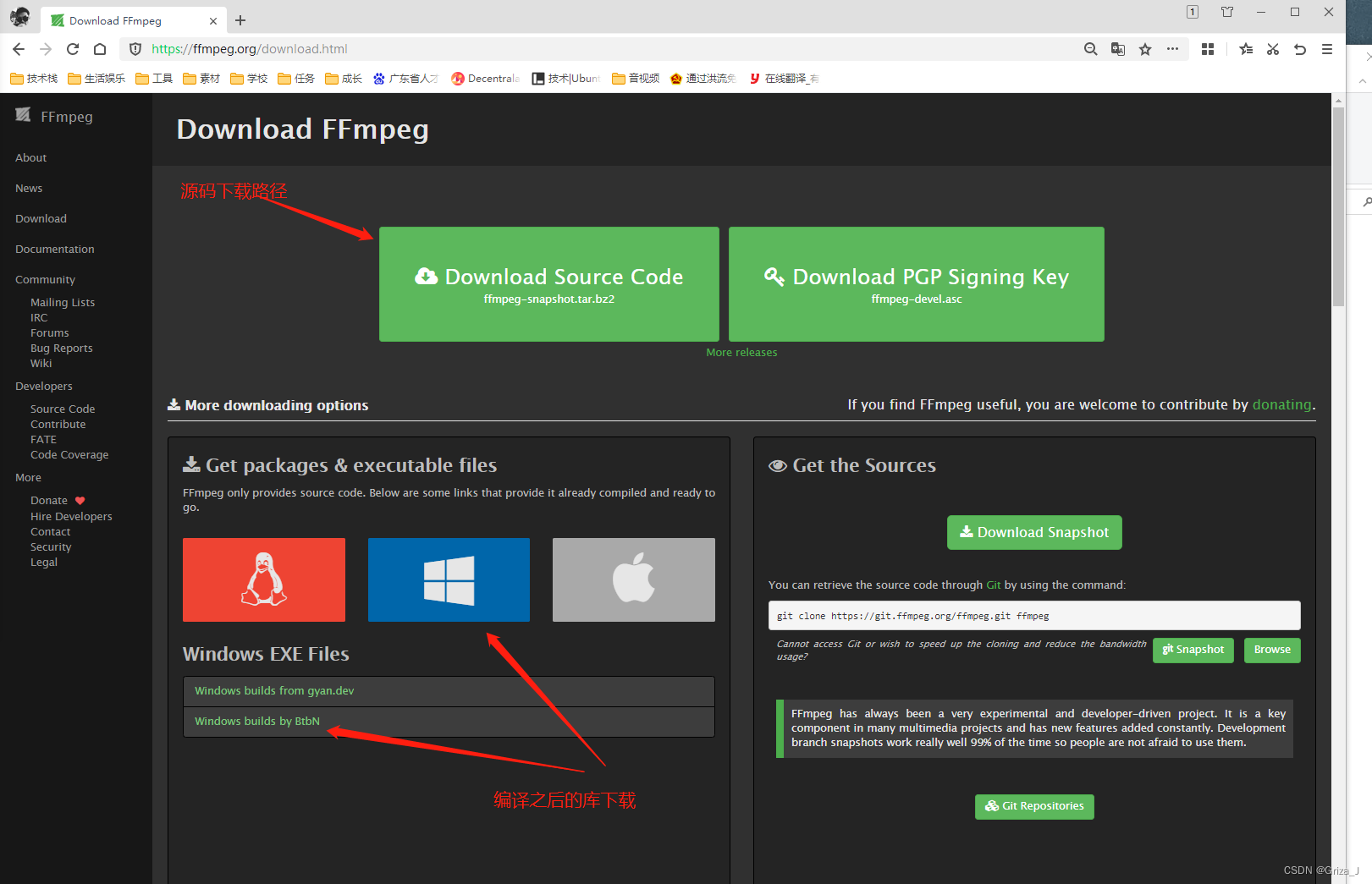Click the Git link in sources text
The image size is (1372, 884).
(x=994, y=585)
